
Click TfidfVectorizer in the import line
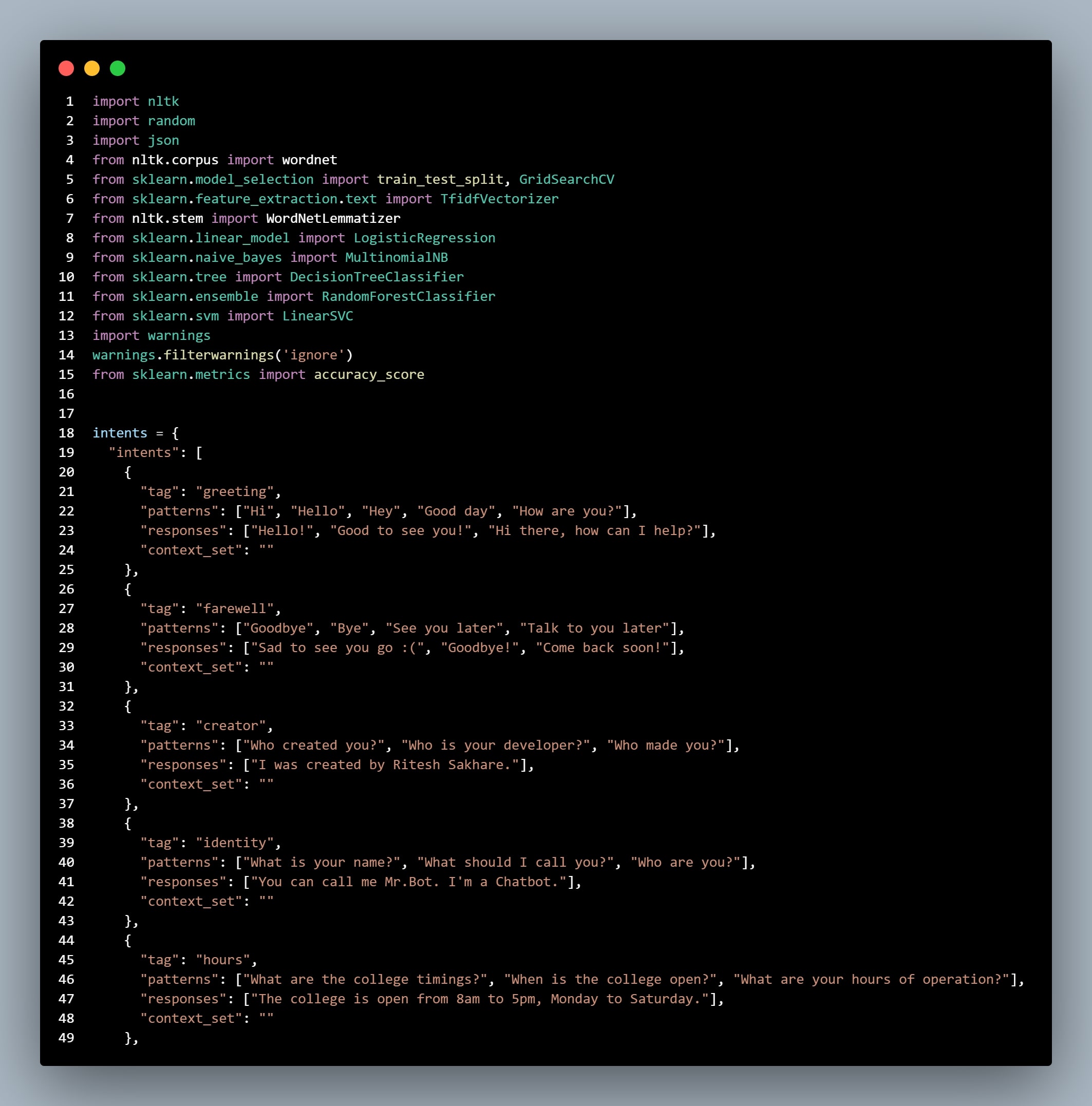coord(499,199)
